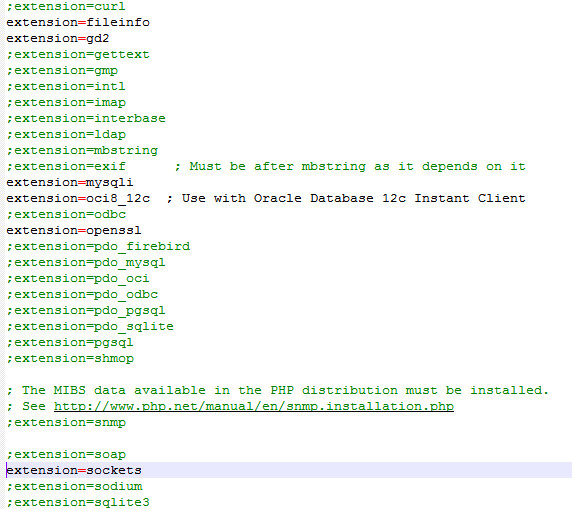Place cursor on ;extension=gmp line
The image size is (572, 509).
tap(62, 70)
